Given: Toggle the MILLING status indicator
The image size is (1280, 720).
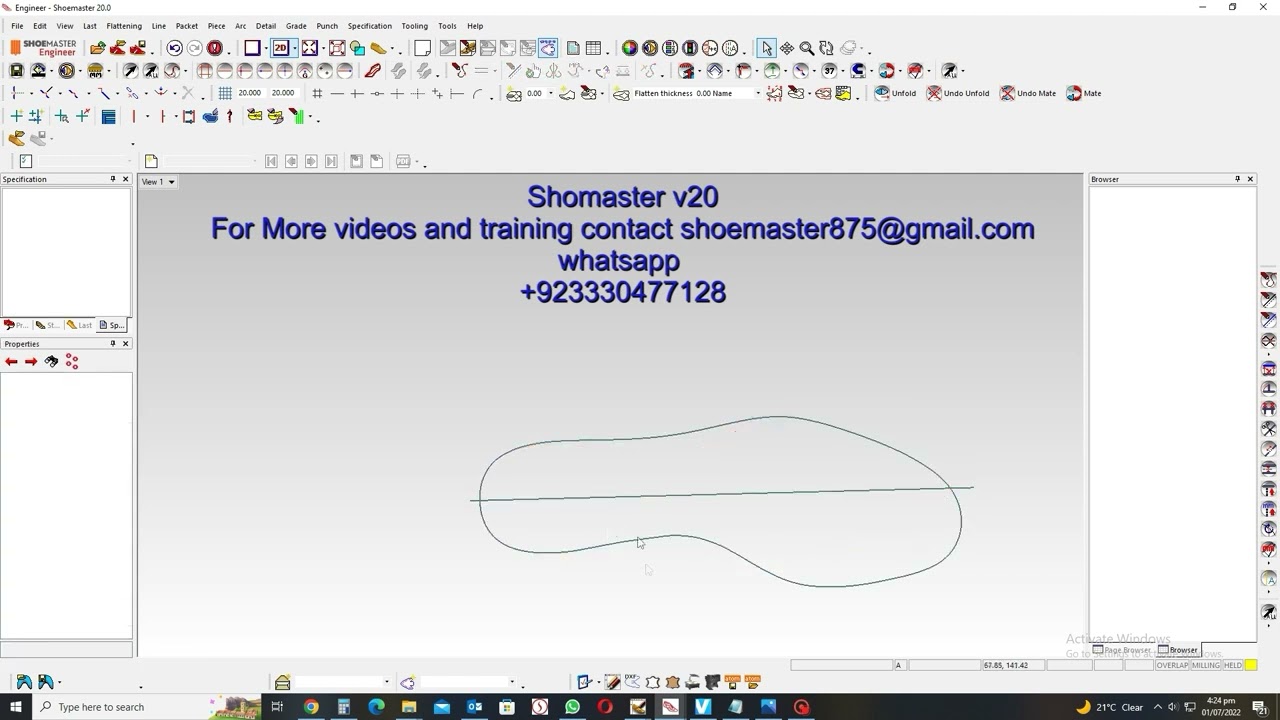Looking at the screenshot, I should 1205,665.
